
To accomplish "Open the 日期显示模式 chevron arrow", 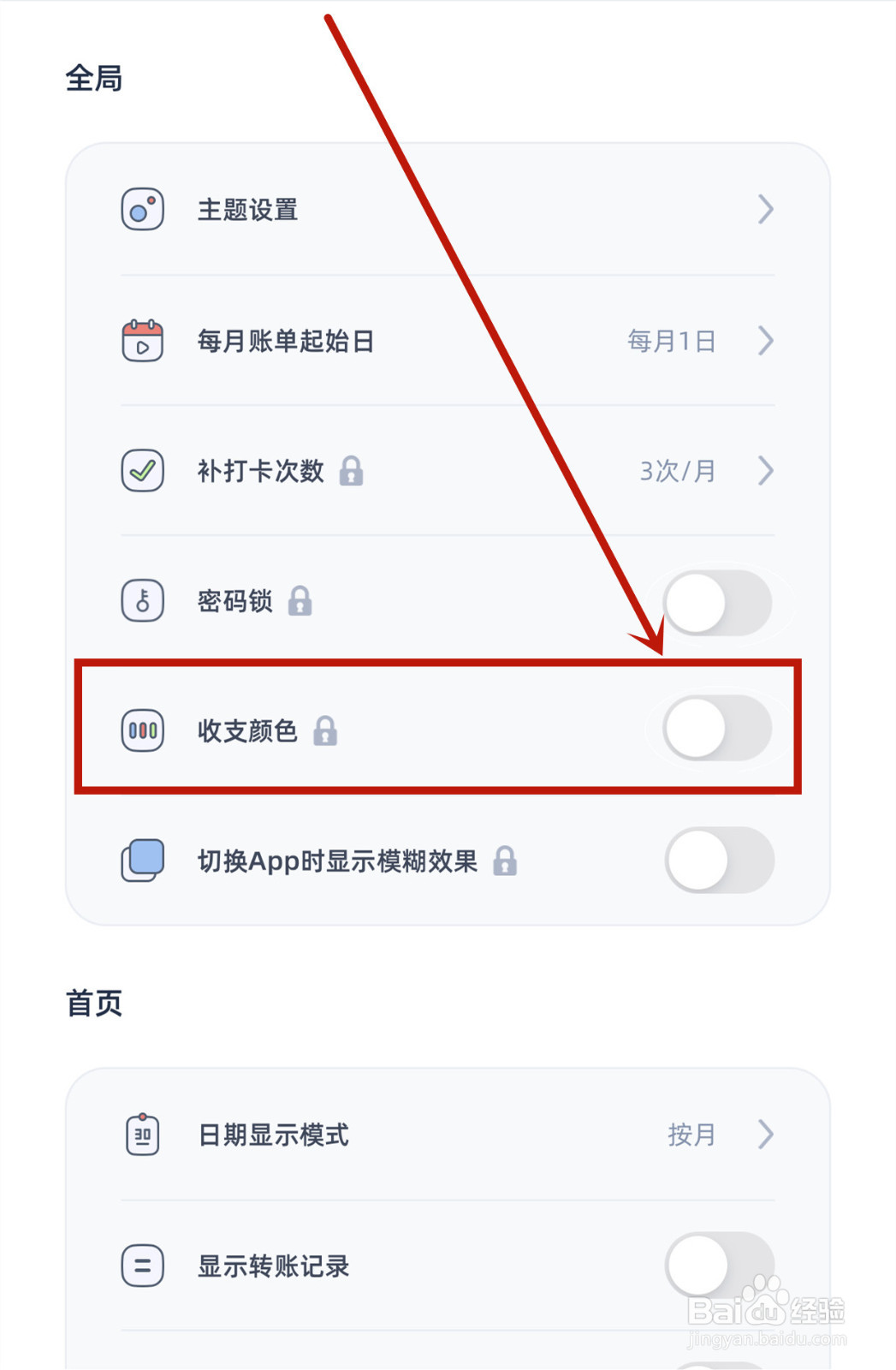I will (x=766, y=1135).
